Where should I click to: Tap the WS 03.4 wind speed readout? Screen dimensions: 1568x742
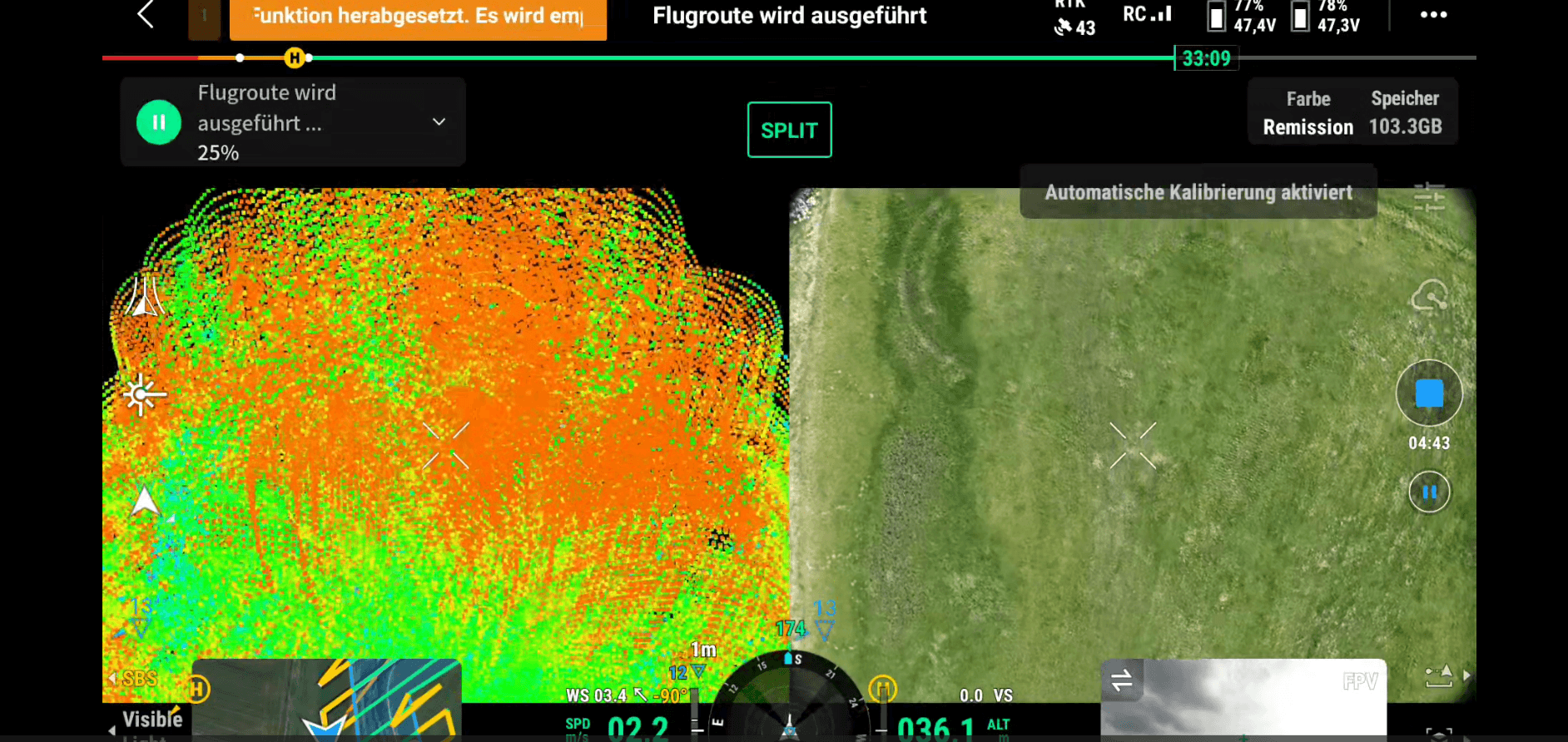pyautogui.click(x=596, y=695)
